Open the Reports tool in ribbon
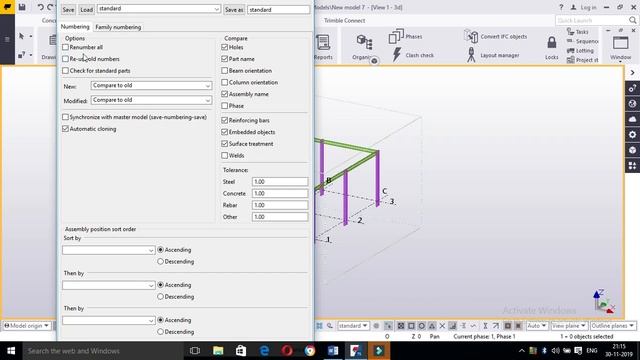640x360 pixels. 323,47
